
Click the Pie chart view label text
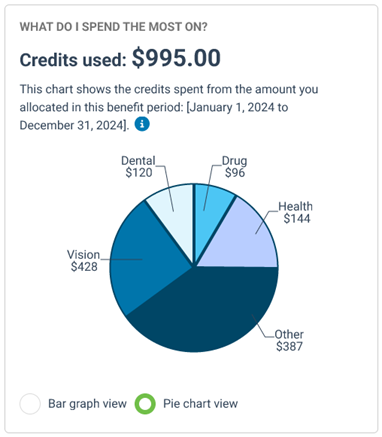(x=200, y=404)
